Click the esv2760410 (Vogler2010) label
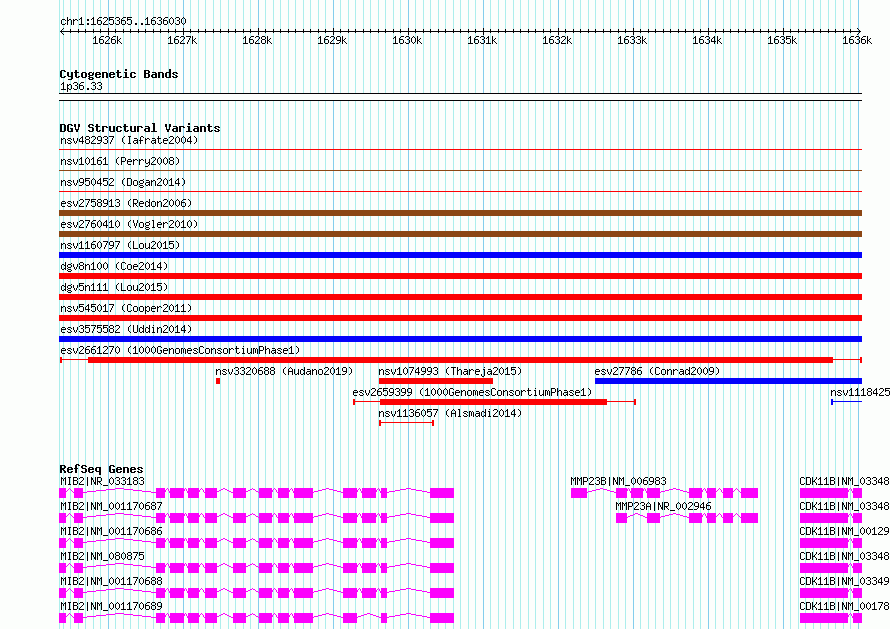The height and width of the screenshot is (629, 890). coord(129,224)
